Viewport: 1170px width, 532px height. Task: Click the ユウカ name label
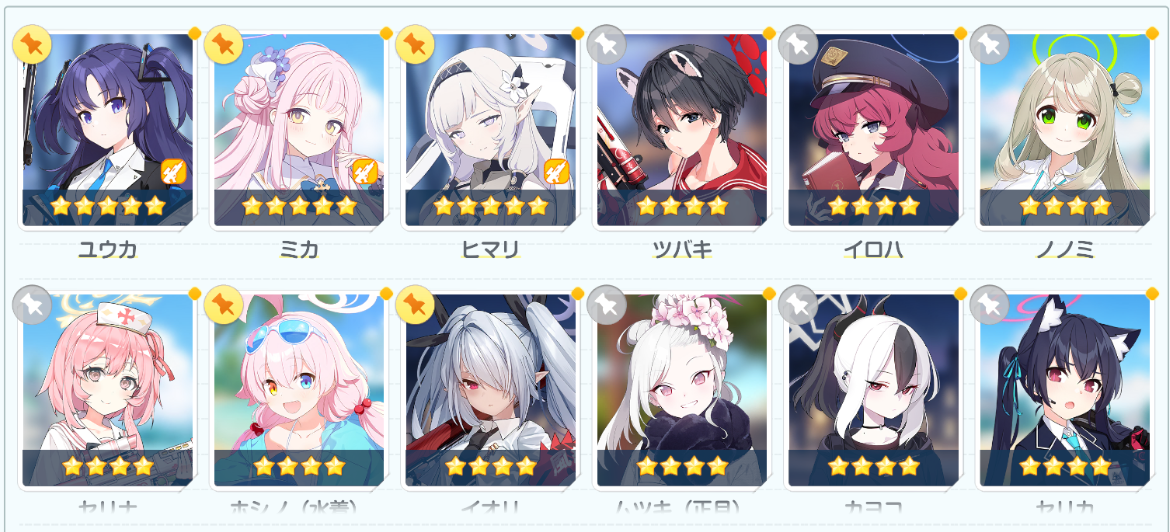[107, 250]
